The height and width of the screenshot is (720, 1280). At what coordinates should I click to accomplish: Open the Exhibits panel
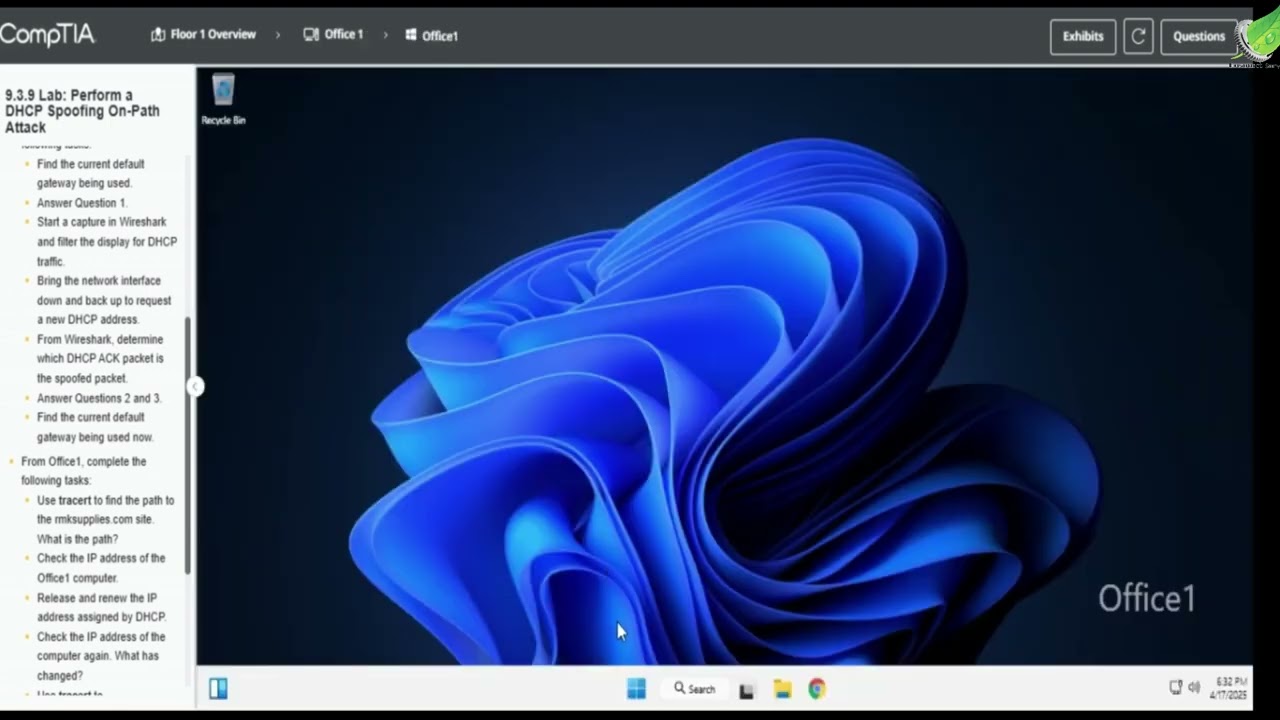click(x=1083, y=36)
